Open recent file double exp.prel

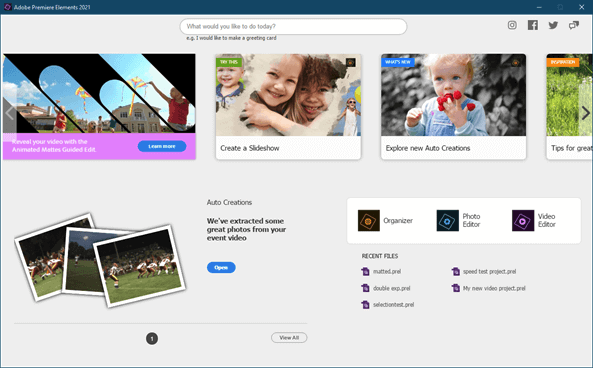pos(392,288)
